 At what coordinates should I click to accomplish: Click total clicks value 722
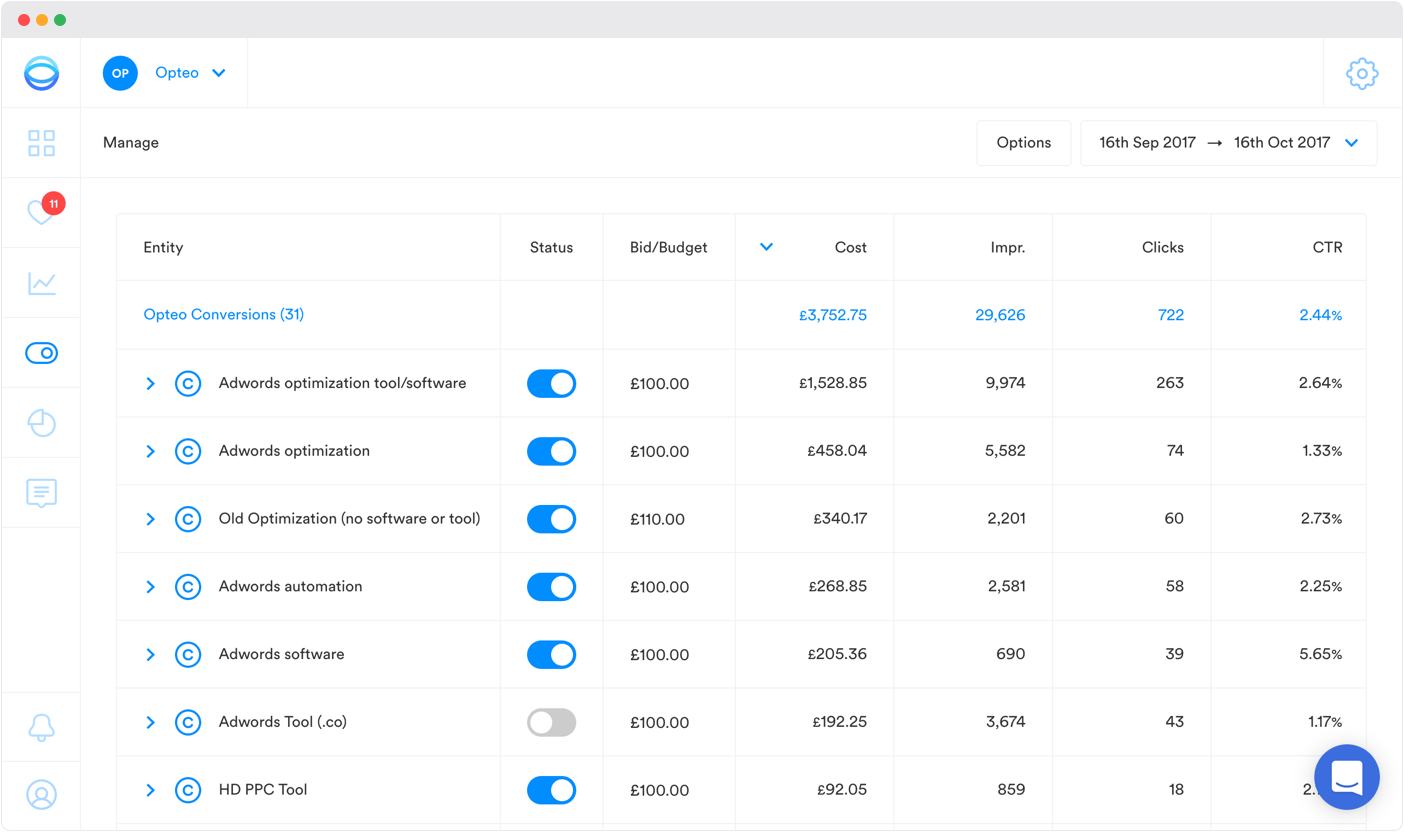1171,315
